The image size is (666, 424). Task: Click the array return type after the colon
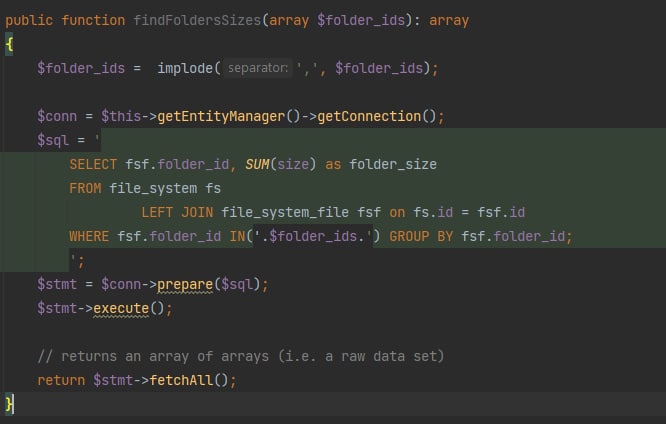click(449, 20)
